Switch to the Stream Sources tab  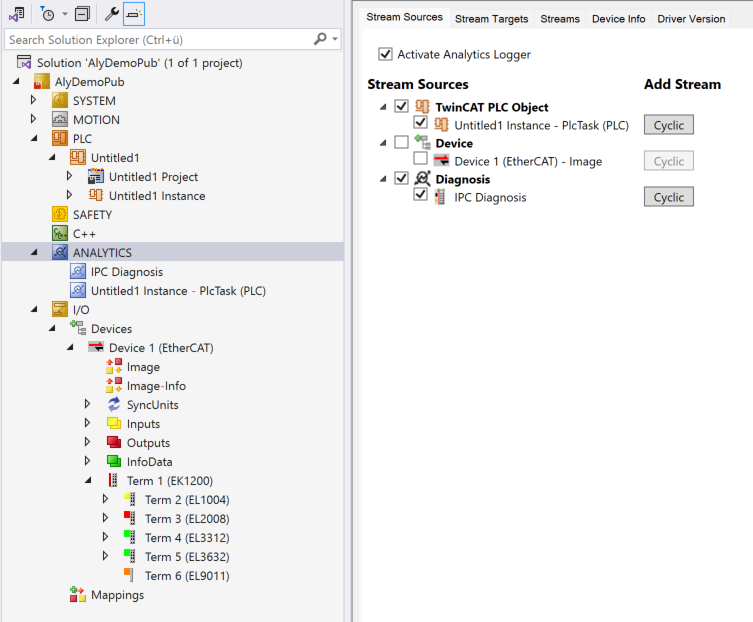(x=404, y=17)
